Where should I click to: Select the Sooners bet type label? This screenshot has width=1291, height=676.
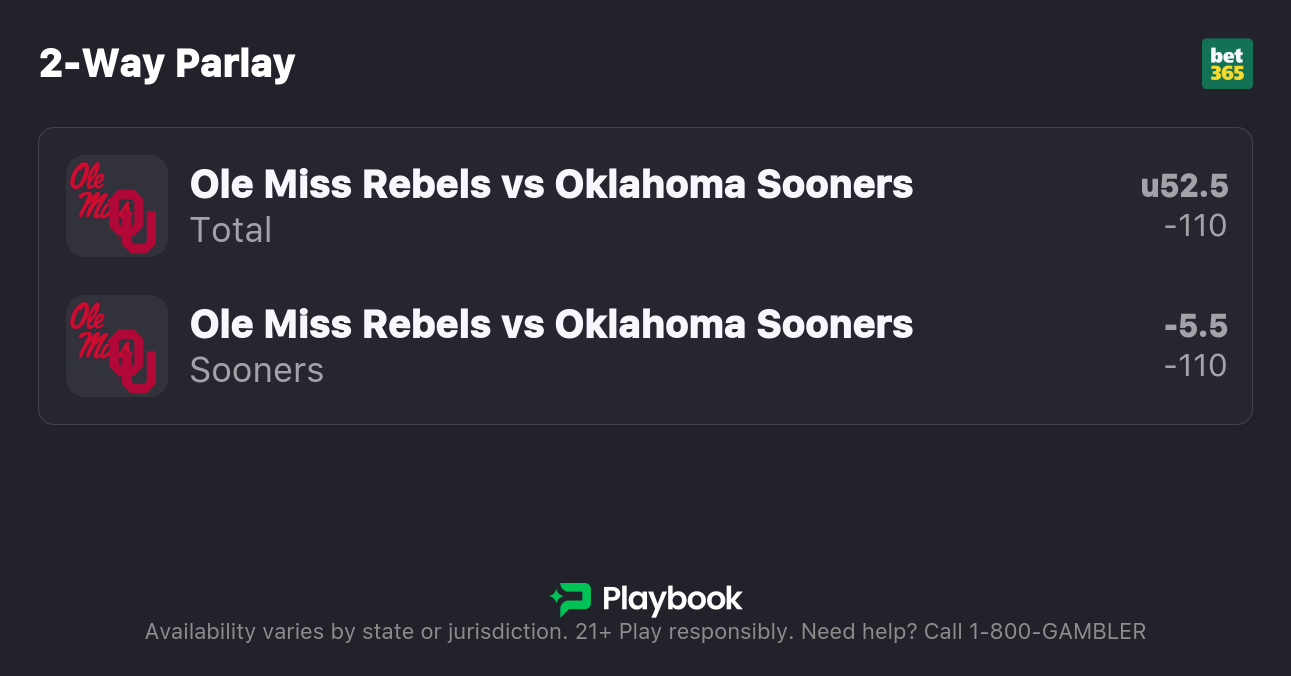click(x=256, y=370)
